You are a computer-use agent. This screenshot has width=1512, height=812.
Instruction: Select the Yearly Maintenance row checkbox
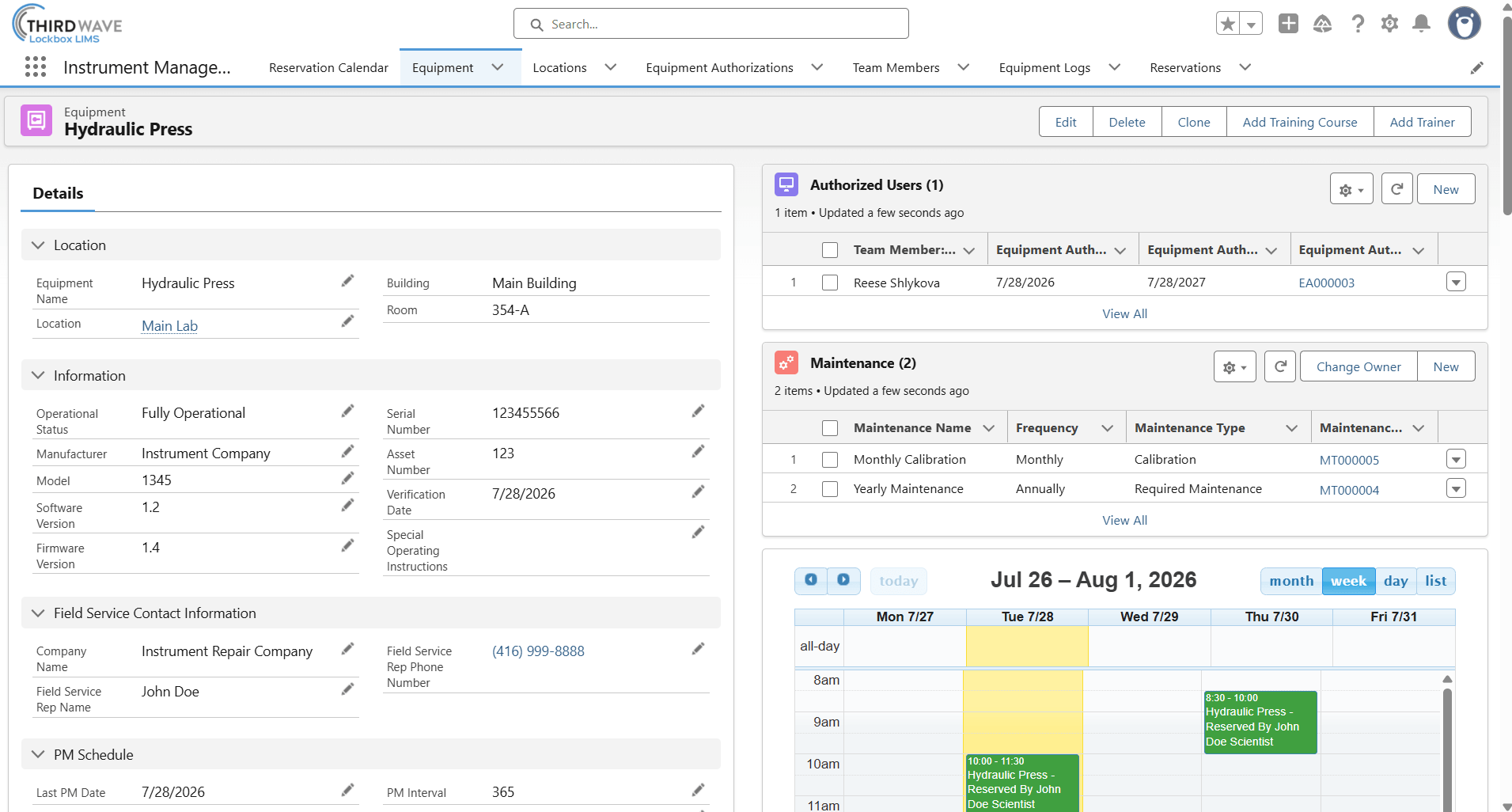(x=830, y=489)
